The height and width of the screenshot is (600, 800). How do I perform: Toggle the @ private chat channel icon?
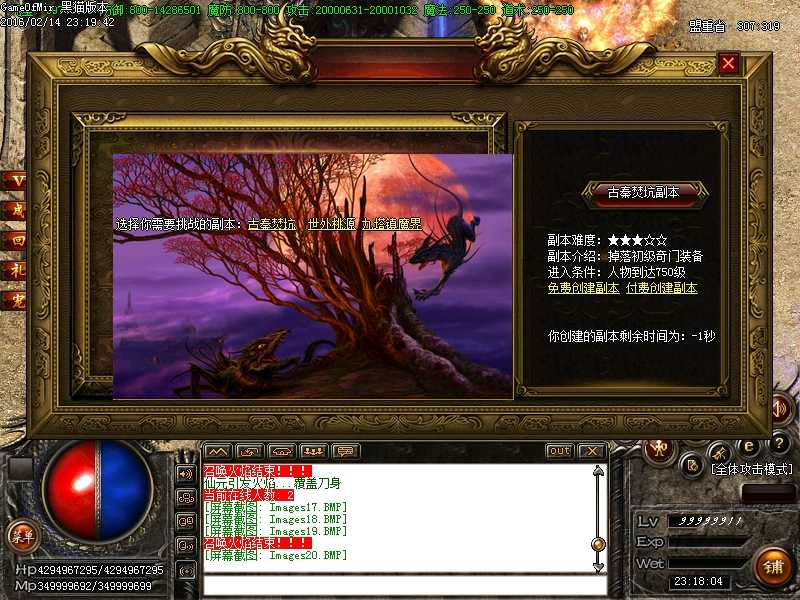[186, 521]
